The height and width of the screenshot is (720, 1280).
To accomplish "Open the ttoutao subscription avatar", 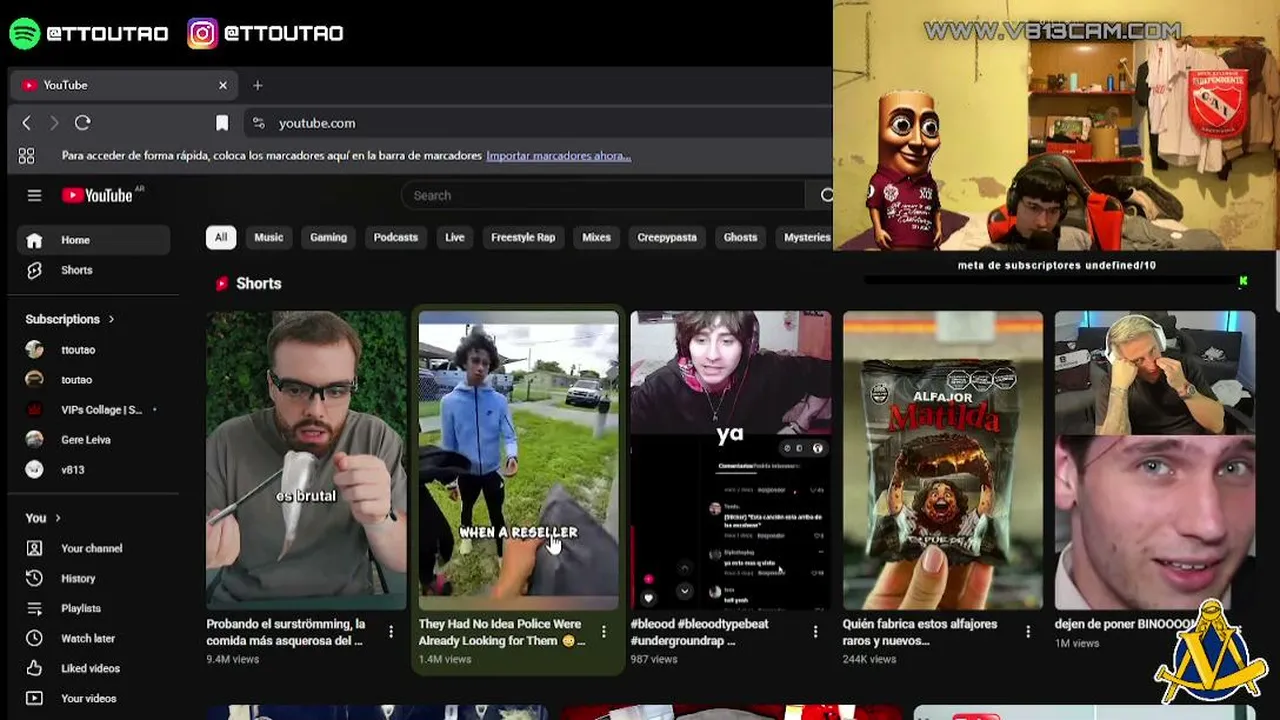I will pyautogui.click(x=35, y=350).
